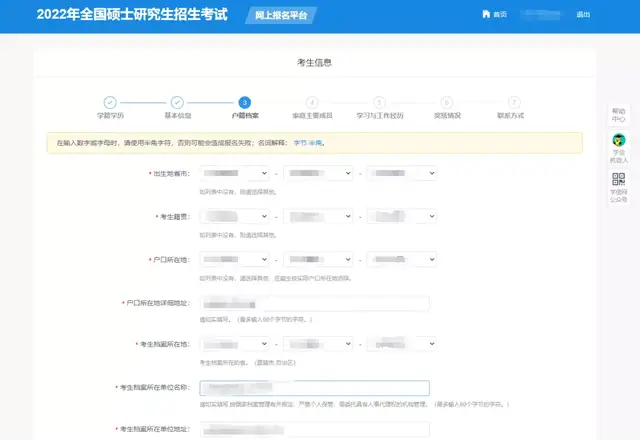Open the second 户口所在地 city dropdown

pyautogui.click(x=318, y=260)
